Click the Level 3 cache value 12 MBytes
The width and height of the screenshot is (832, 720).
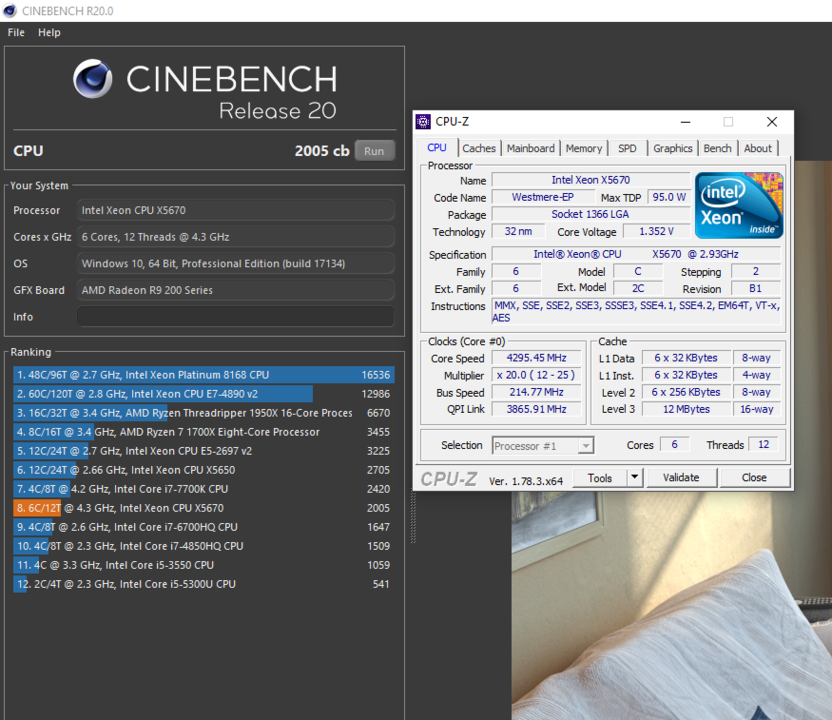click(x=686, y=409)
